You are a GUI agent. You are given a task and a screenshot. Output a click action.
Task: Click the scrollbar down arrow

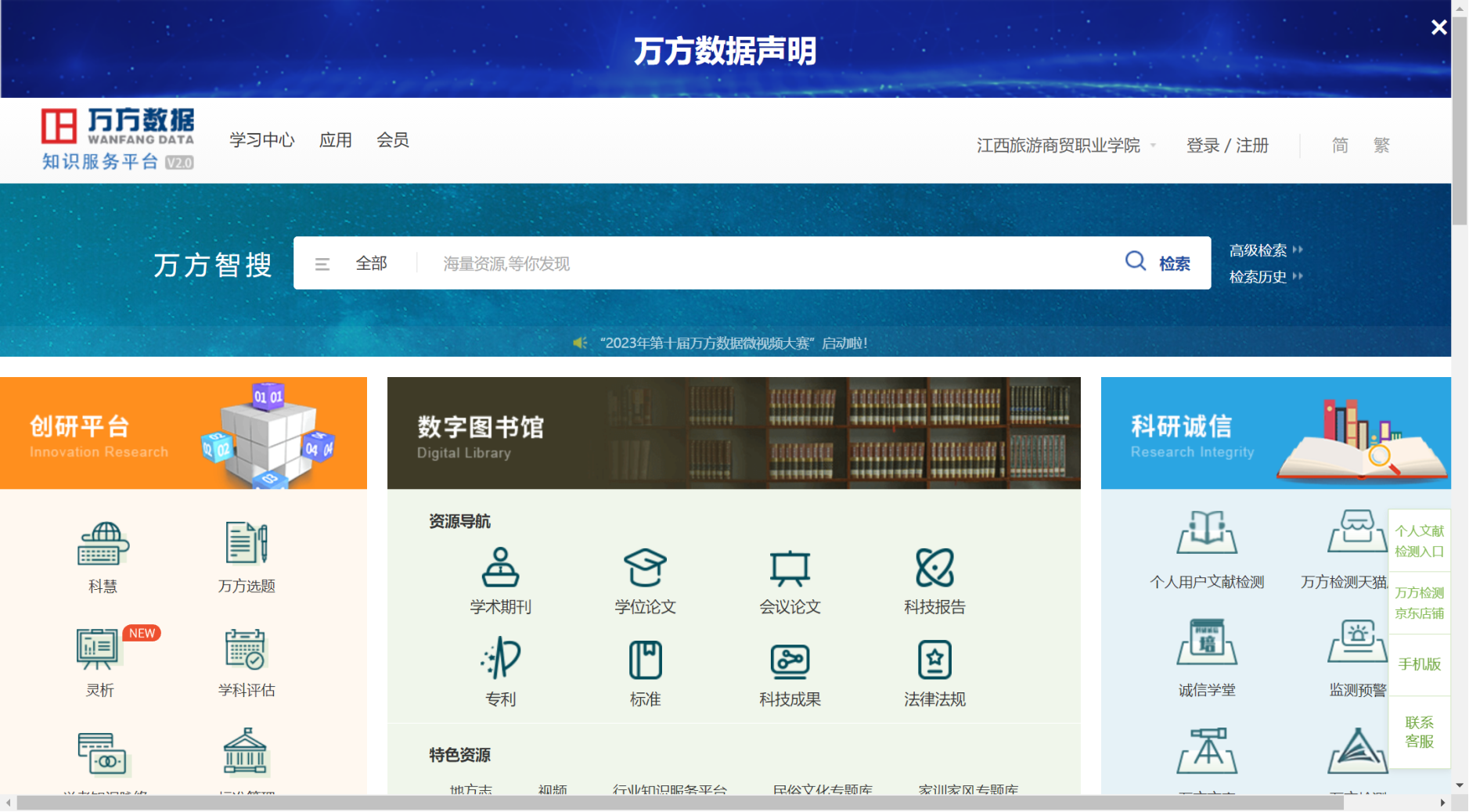[x=1460, y=785]
